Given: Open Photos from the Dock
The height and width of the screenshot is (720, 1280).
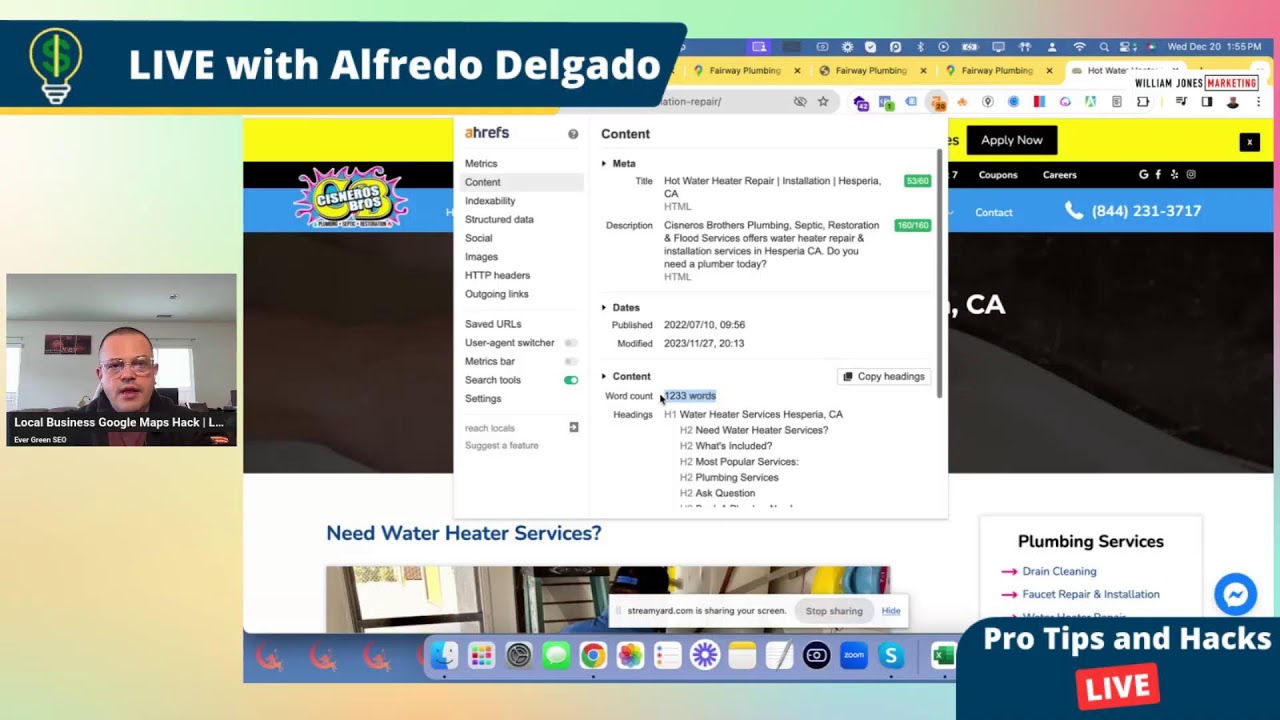Looking at the screenshot, I should tap(630, 656).
